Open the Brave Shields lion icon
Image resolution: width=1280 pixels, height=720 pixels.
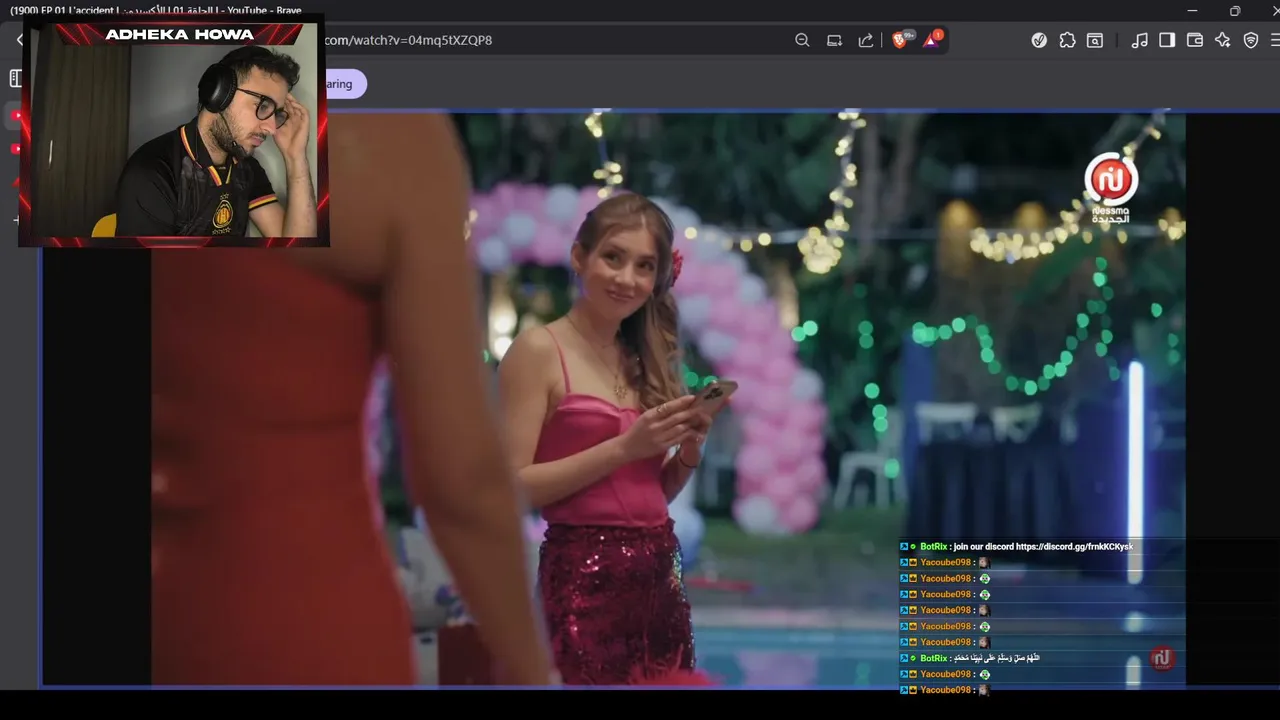coord(900,40)
